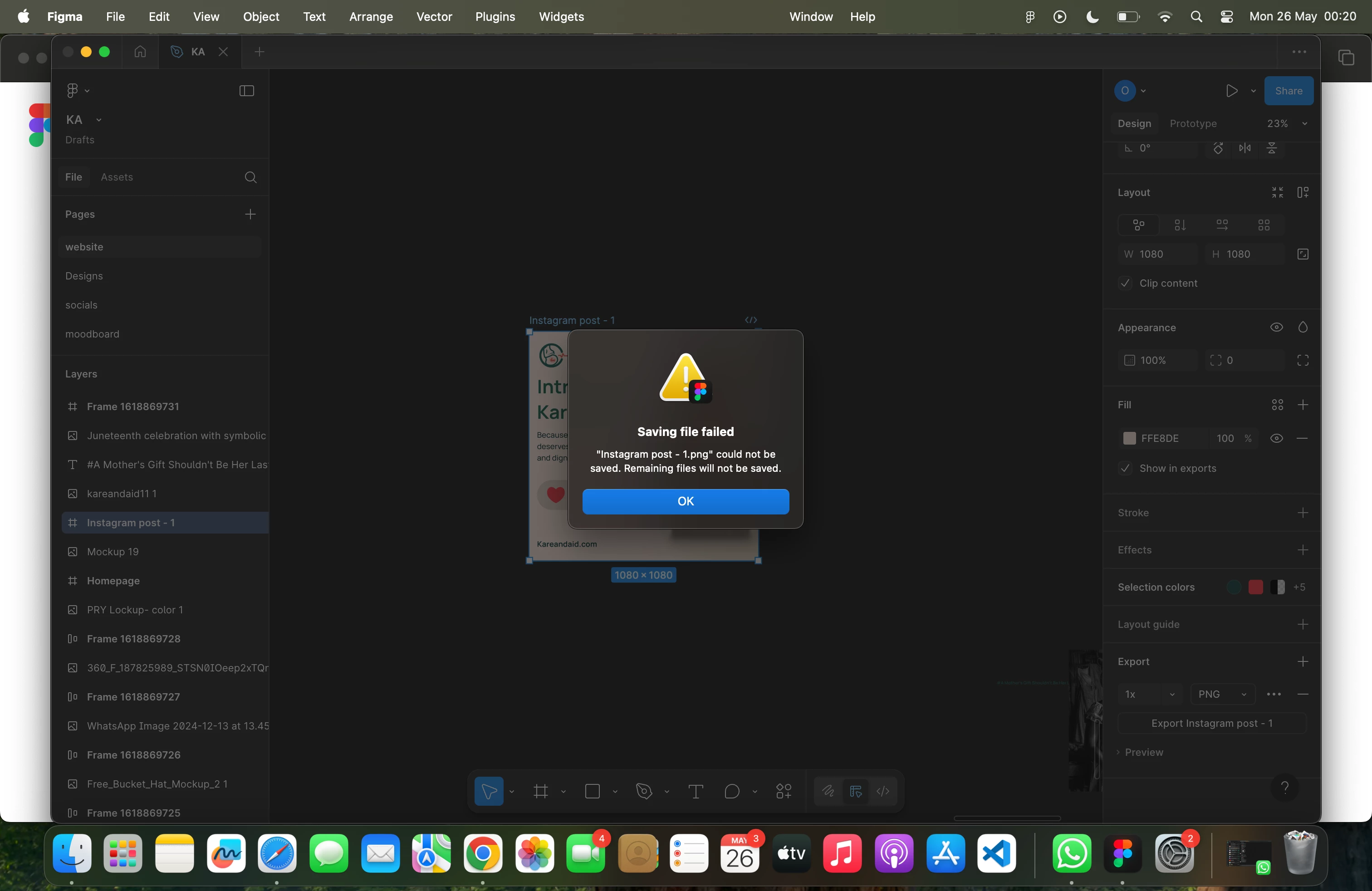This screenshot has width=1372, height=891.
Task: Open the Plugins menu in menu bar
Action: (x=495, y=17)
